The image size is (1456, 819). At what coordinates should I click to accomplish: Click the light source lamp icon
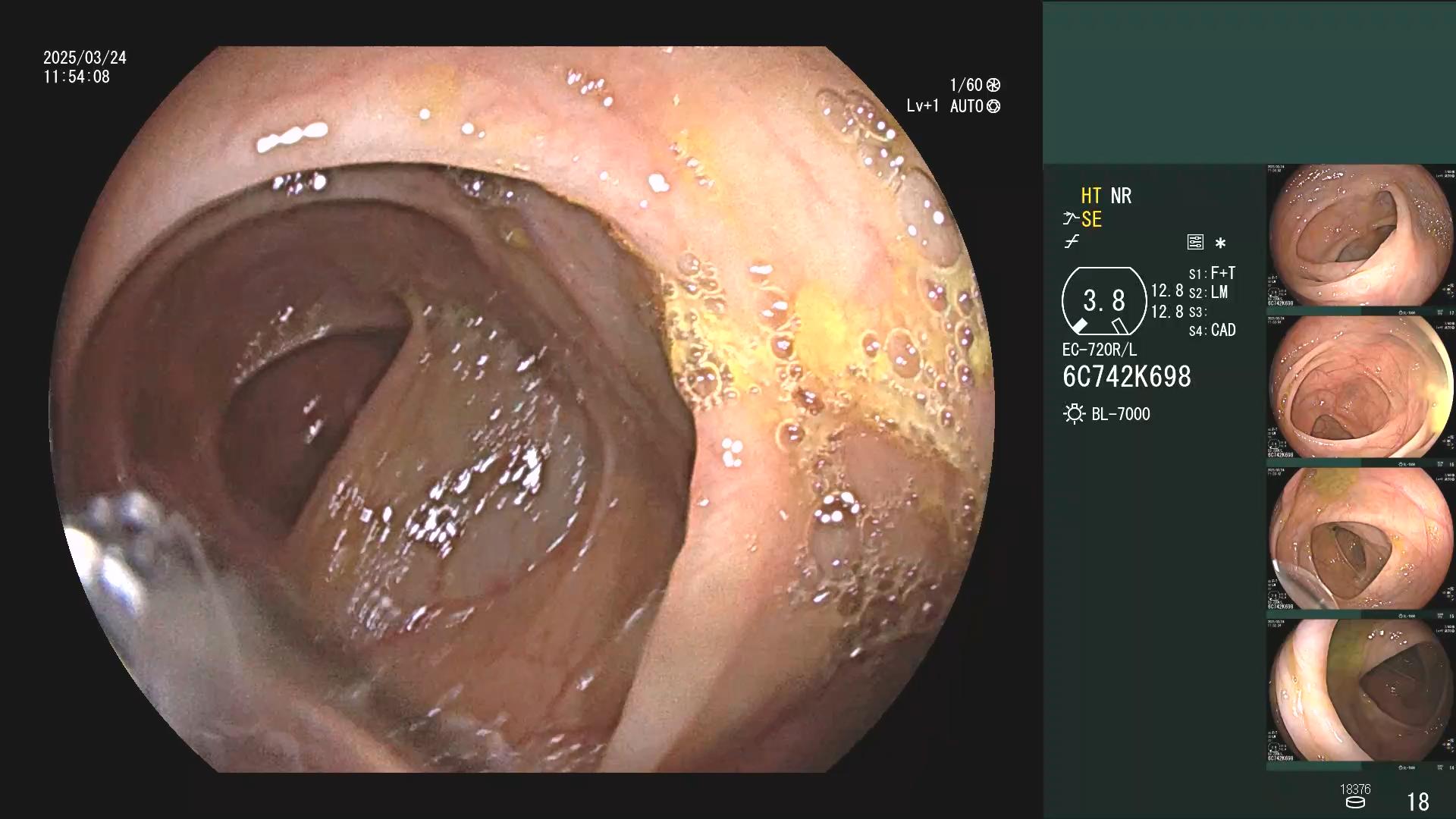pos(1074,414)
